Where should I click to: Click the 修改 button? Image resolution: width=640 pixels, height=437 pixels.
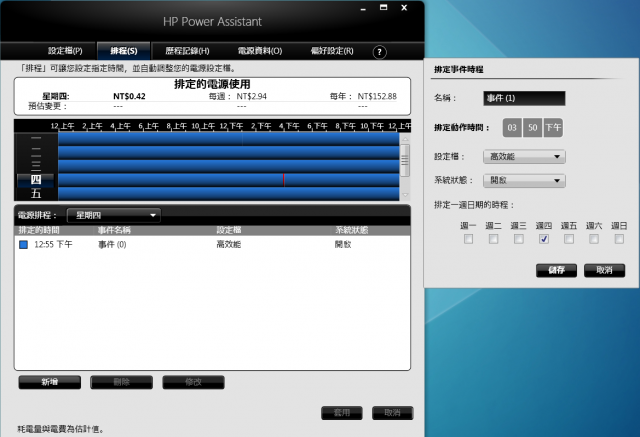(193, 382)
